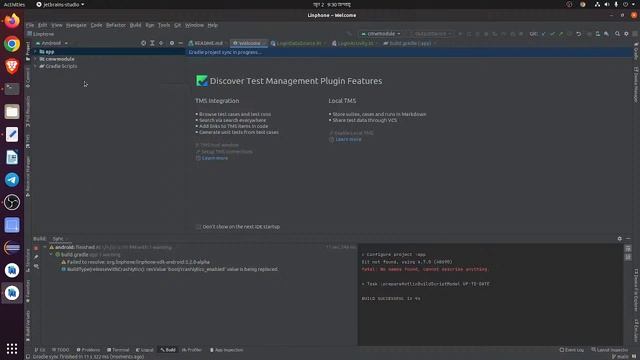
Task: Stop the build with the red stop icon
Action: 36,248
